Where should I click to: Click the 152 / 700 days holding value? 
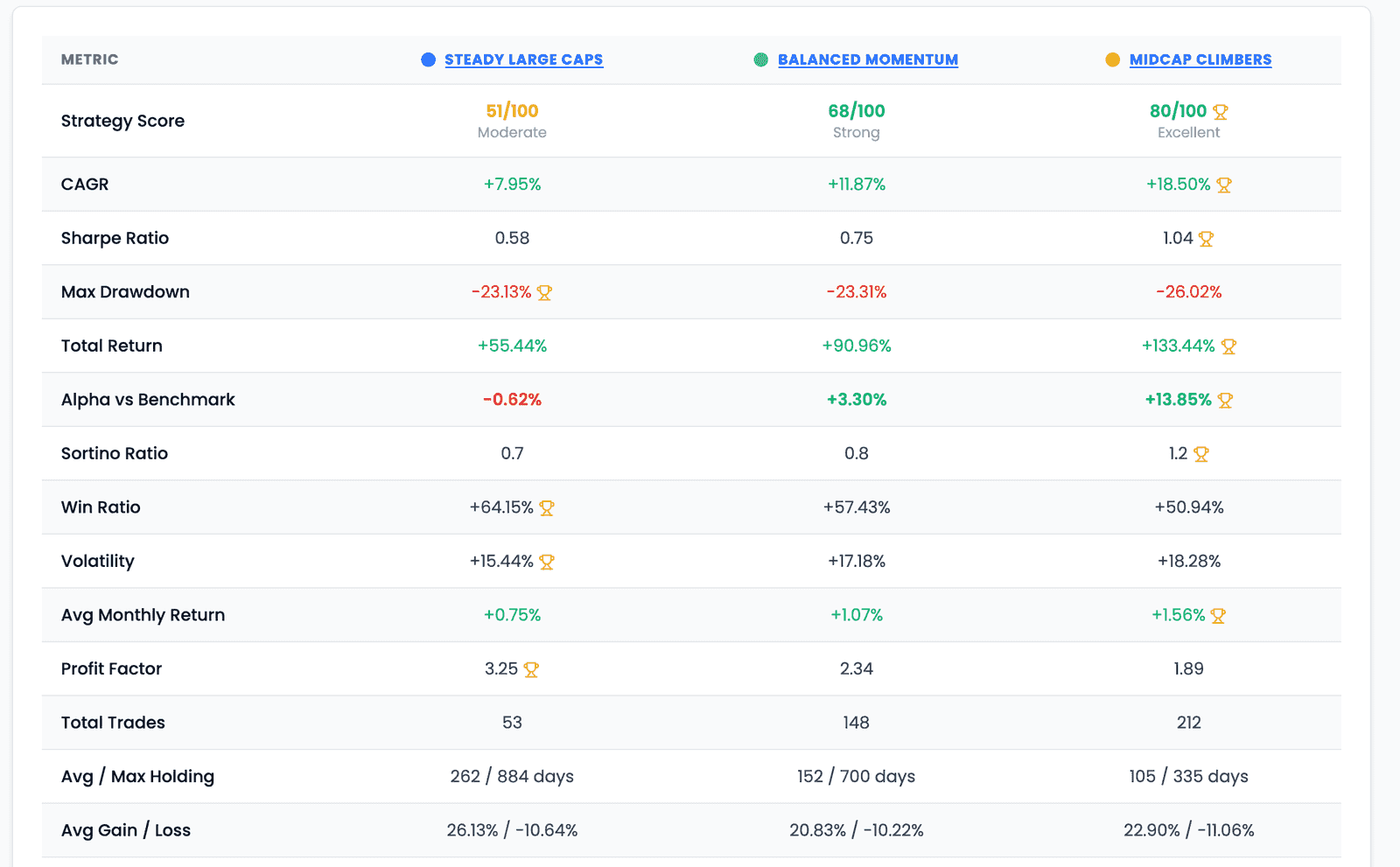pyautogui.click(x=857, y=776)
